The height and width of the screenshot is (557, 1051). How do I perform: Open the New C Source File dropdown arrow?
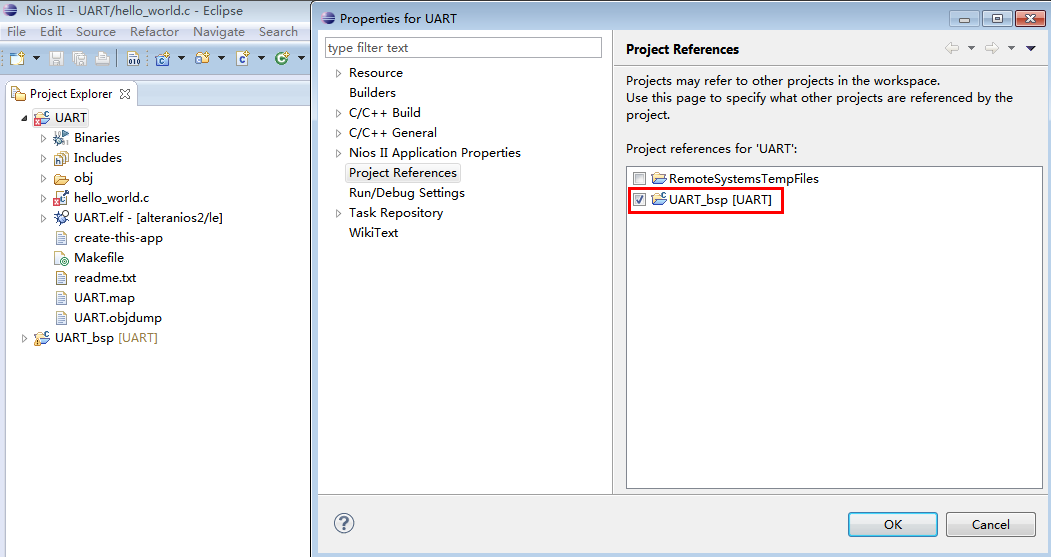point(261,59)
